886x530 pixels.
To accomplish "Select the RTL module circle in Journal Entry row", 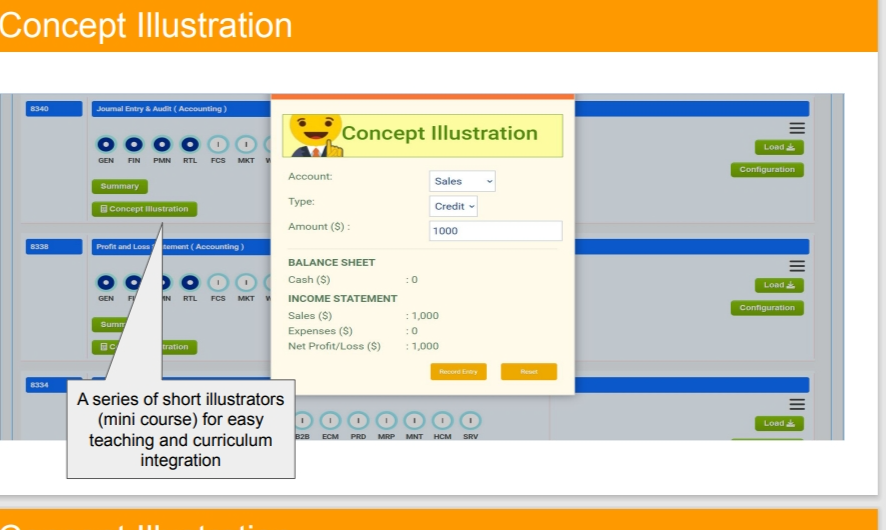I will tap(190, 143).
